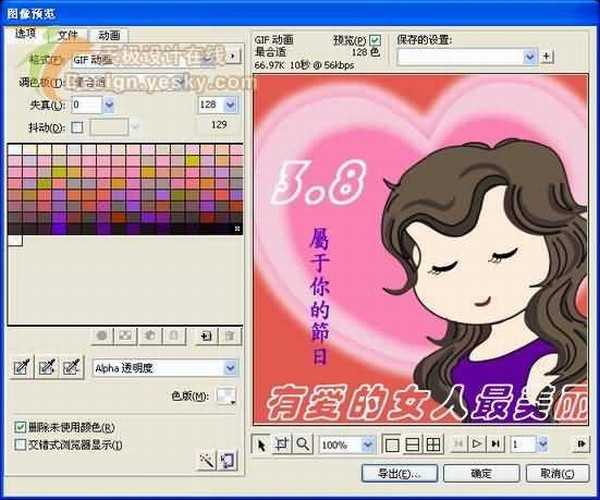Click the add color button under palette

click(206, 336)
